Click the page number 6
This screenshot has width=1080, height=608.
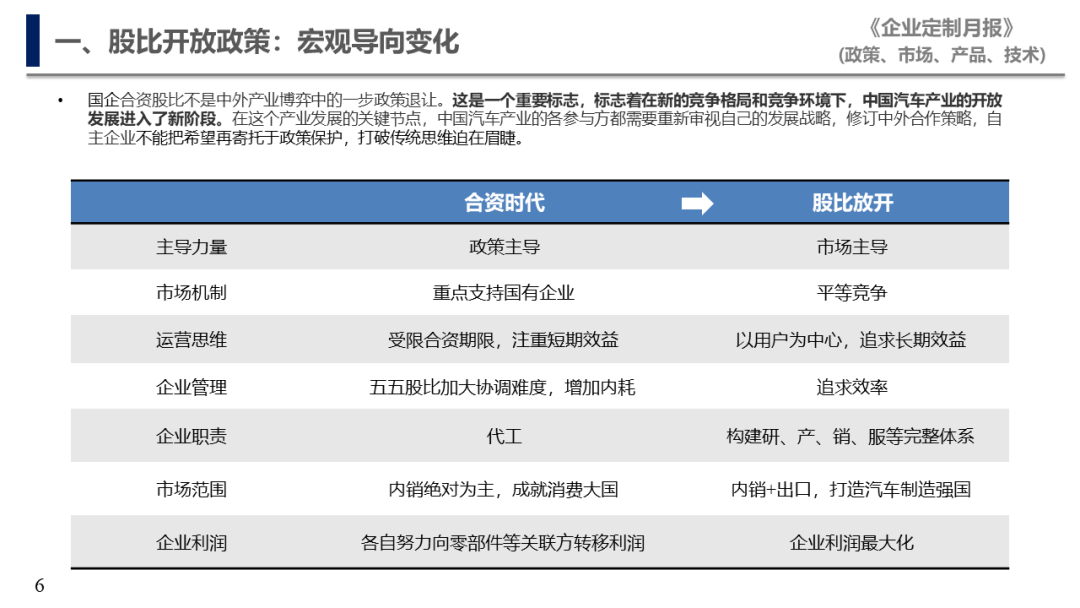[x=40, y=586]
